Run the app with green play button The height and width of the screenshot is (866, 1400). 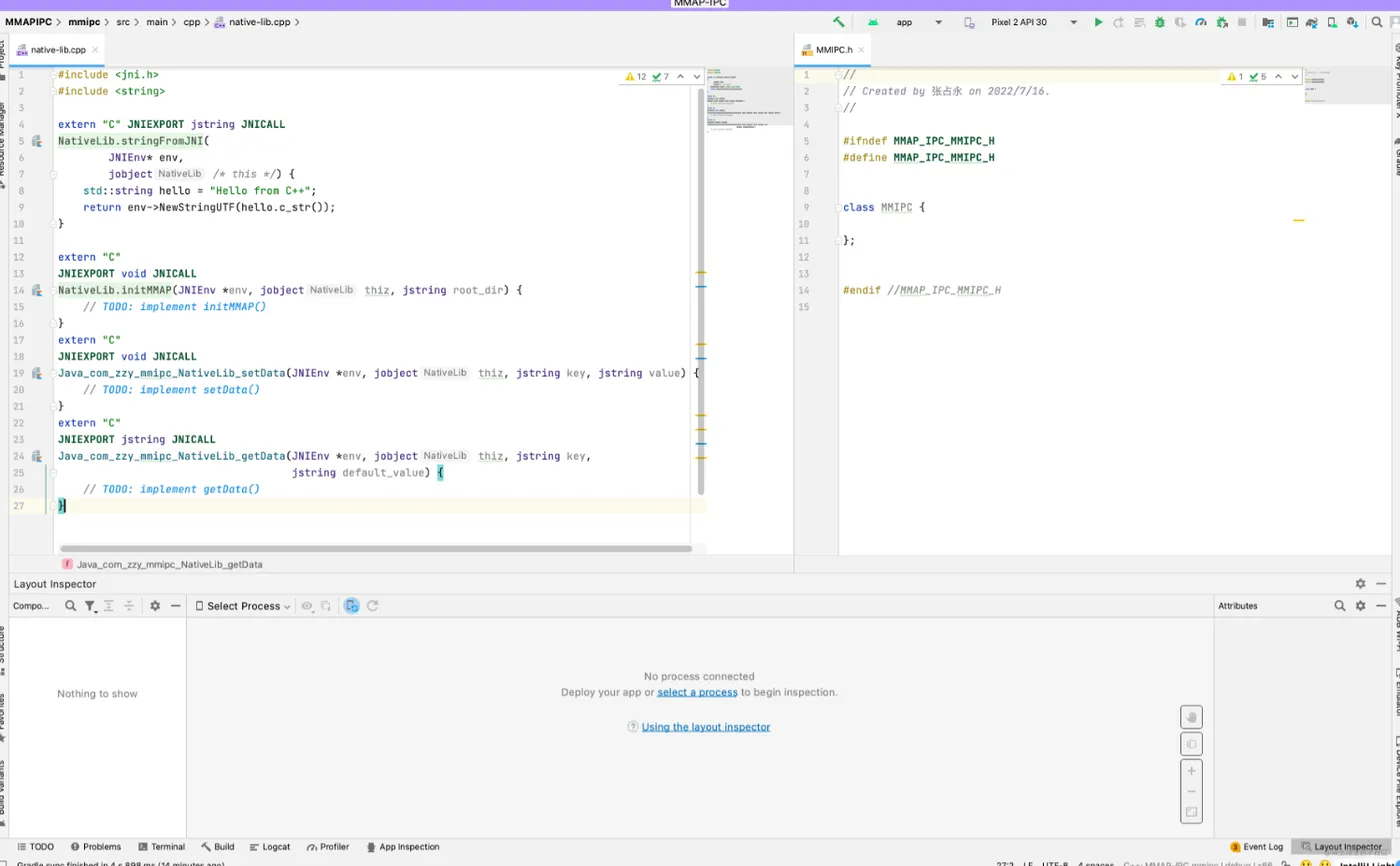tap(1098, 22)
